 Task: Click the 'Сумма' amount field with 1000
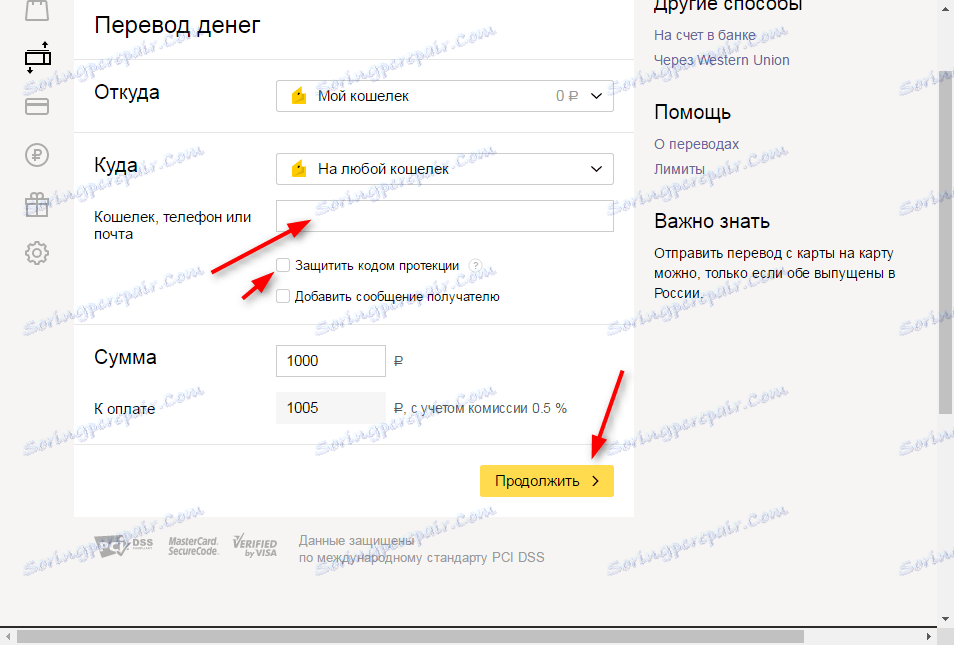pyautogui.click(x=330, y=361)
